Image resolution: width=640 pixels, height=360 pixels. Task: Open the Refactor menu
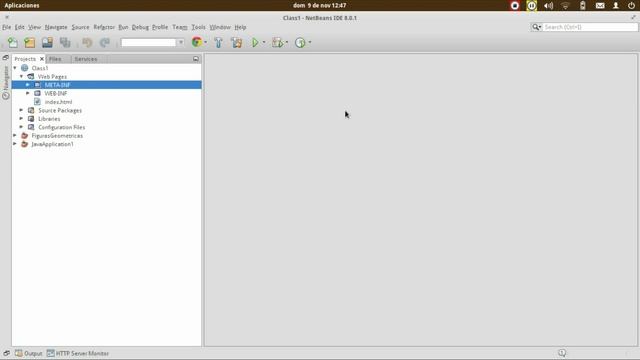point(104,27)
